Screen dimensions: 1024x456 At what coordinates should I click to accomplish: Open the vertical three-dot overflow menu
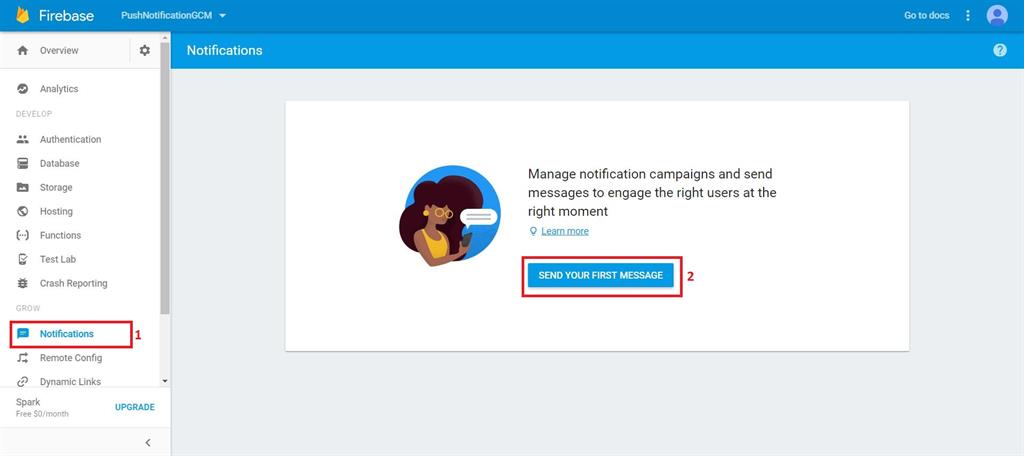coord(967,15)
